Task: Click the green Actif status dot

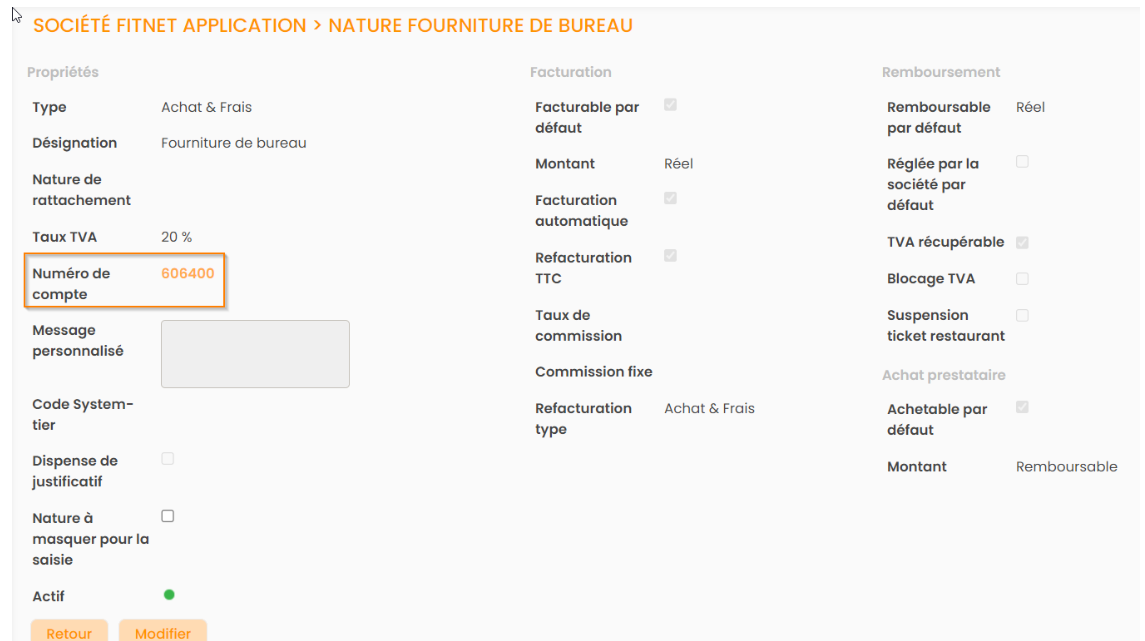Action: (x=169, y=595)
